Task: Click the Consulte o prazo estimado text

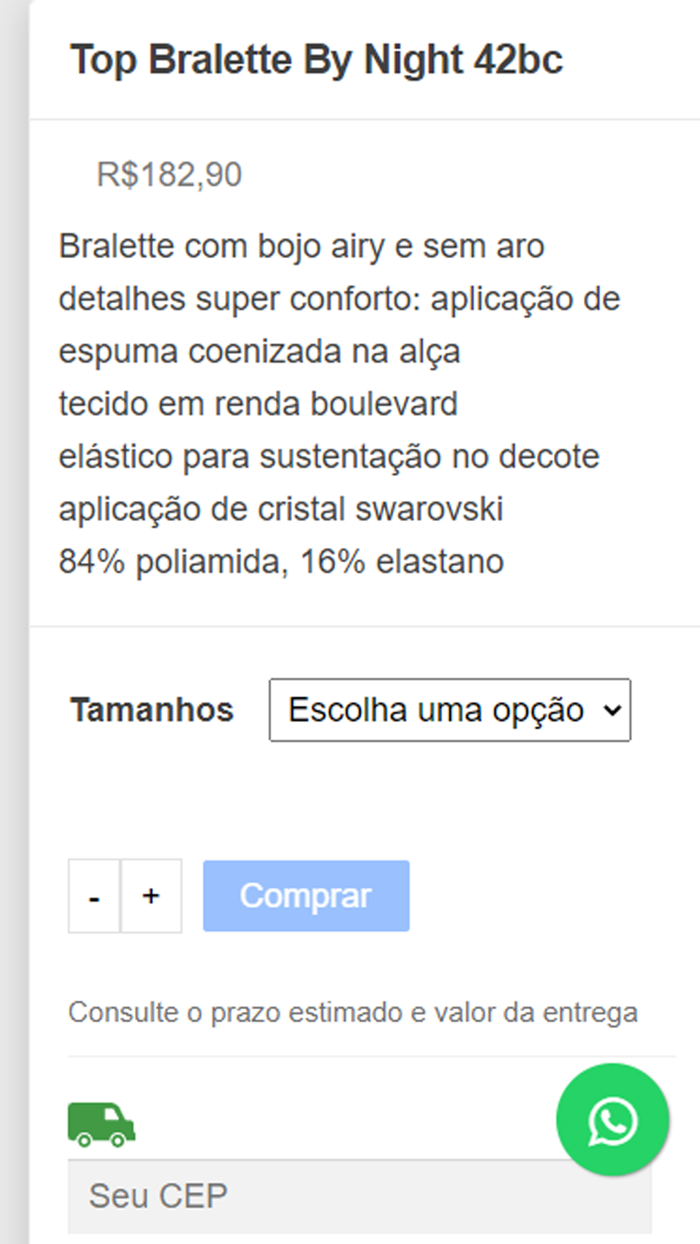Action: pos(354,1011)
